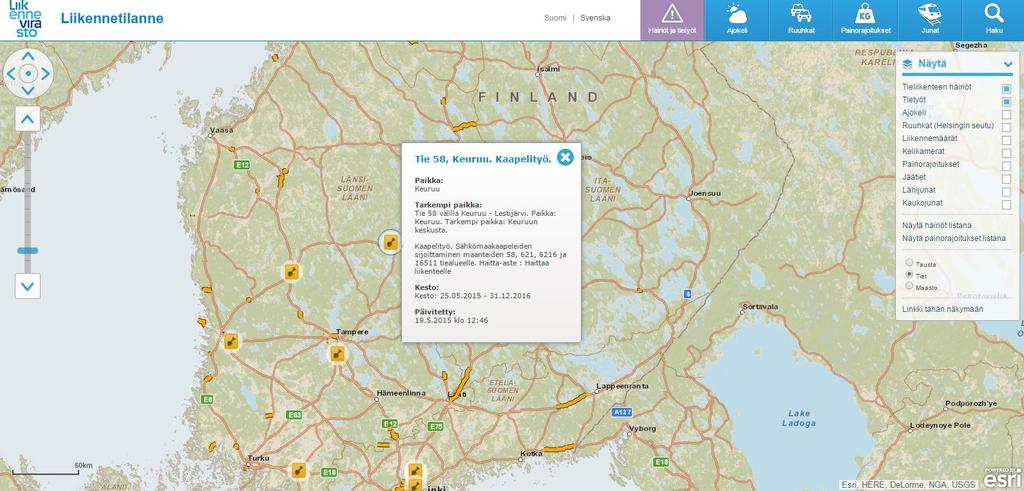
Task: Click the roadwork marker south of Tampere
Action: pos(336,355)
